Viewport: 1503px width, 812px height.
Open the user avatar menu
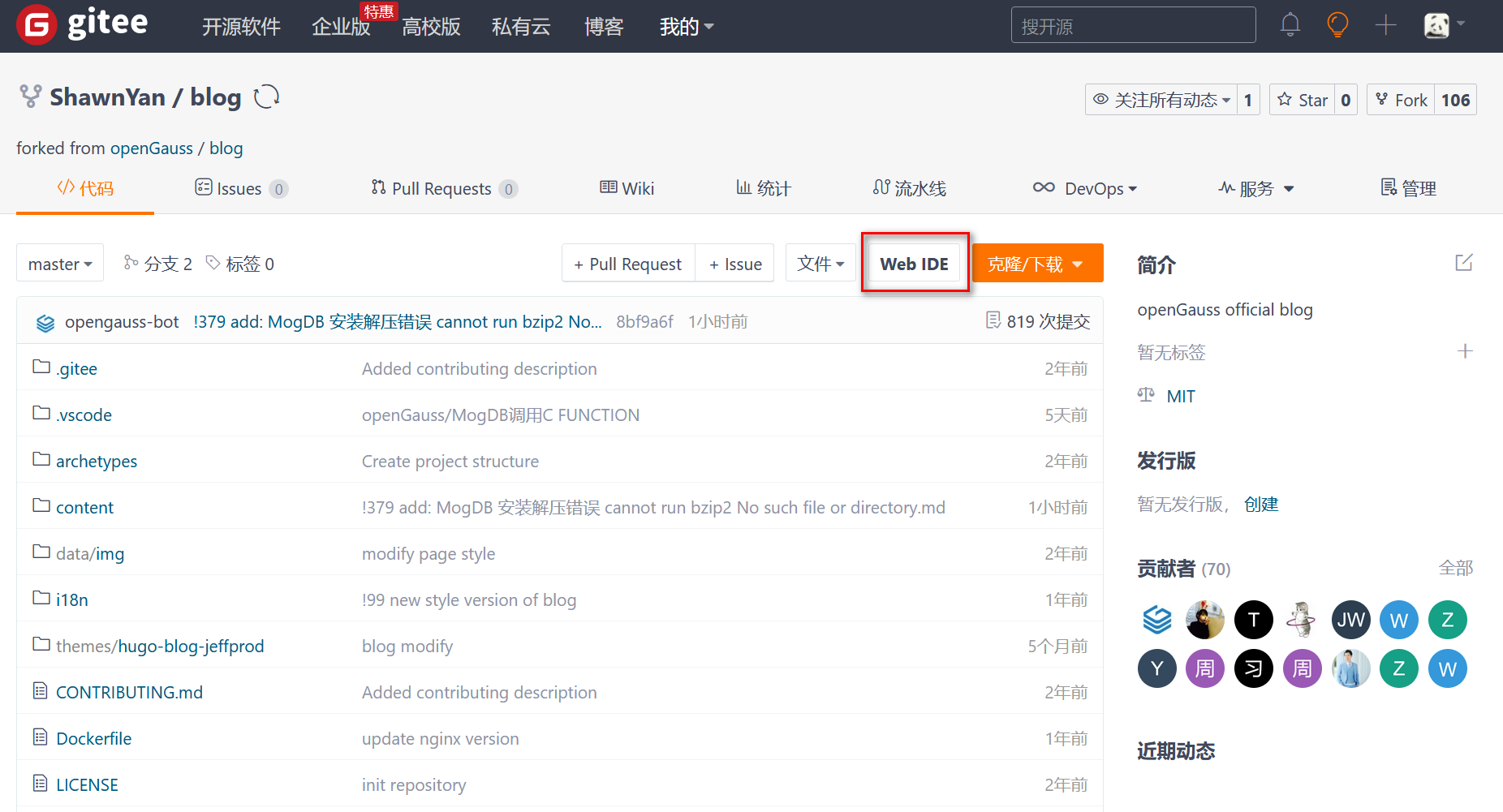click(x=1445, y=25)
